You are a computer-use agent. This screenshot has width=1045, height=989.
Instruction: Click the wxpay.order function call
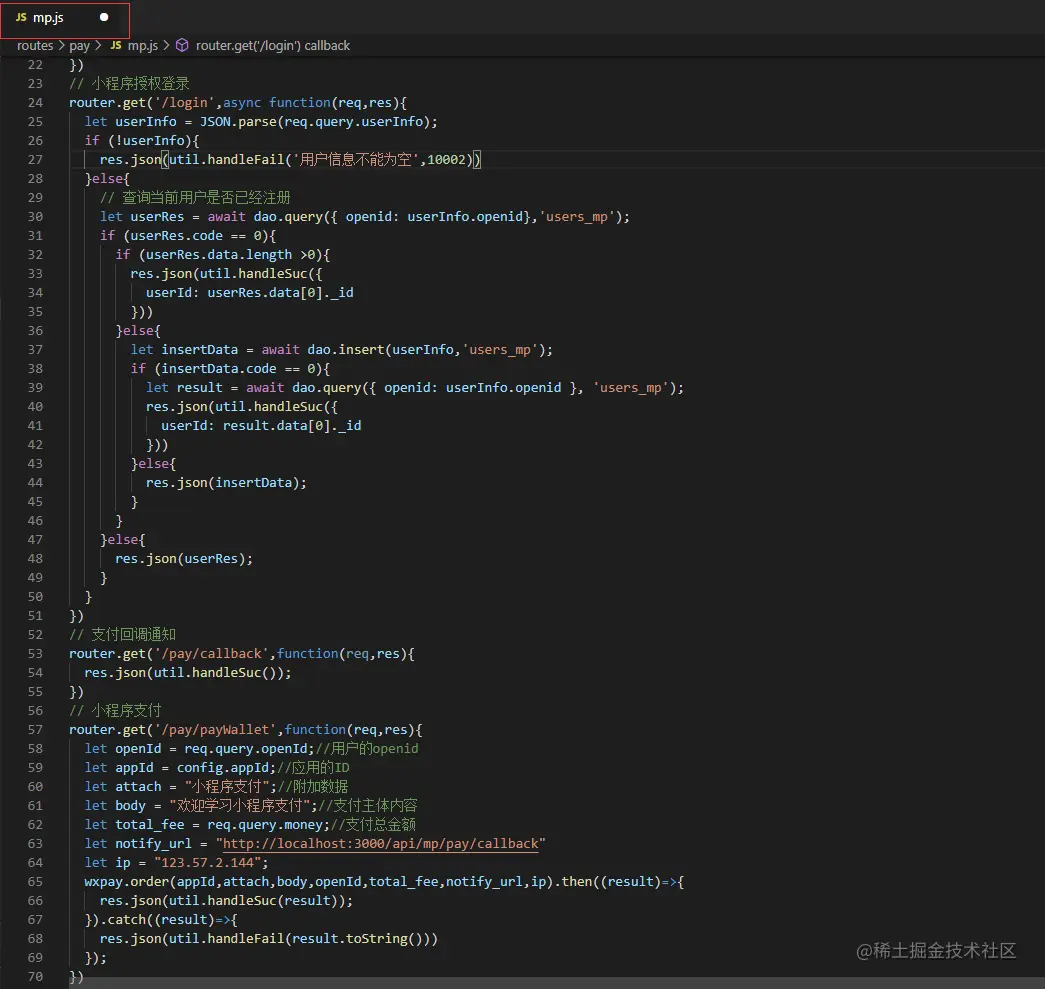click(x=126, y=882)
